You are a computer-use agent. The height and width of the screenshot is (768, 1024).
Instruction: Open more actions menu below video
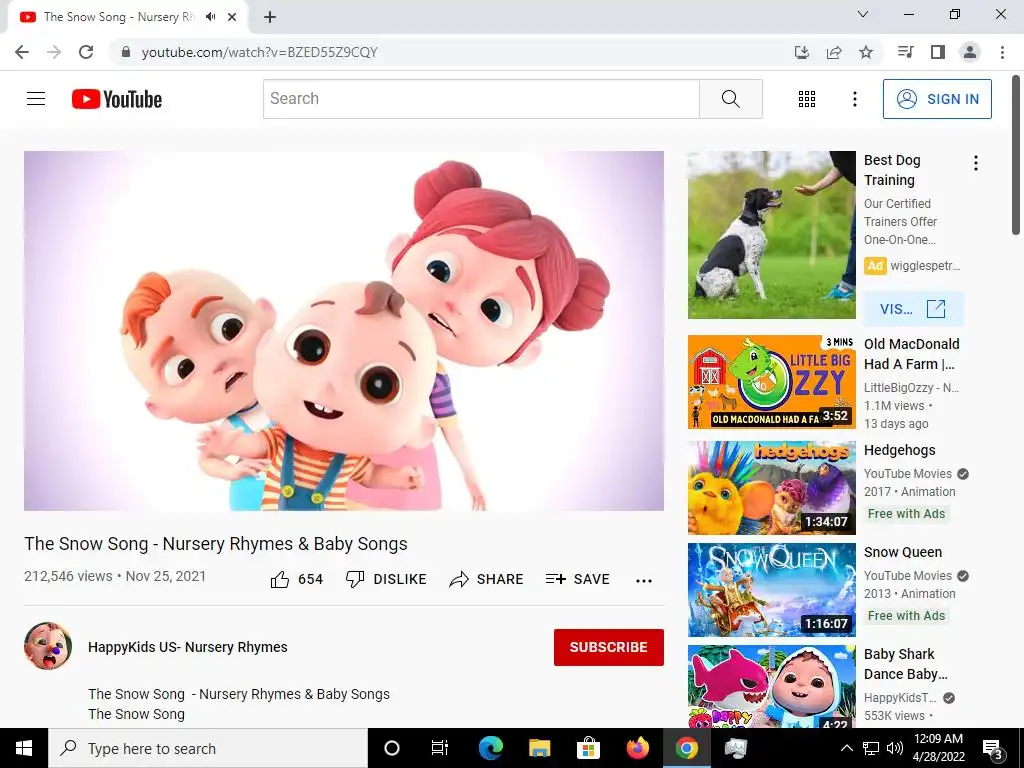644,581
